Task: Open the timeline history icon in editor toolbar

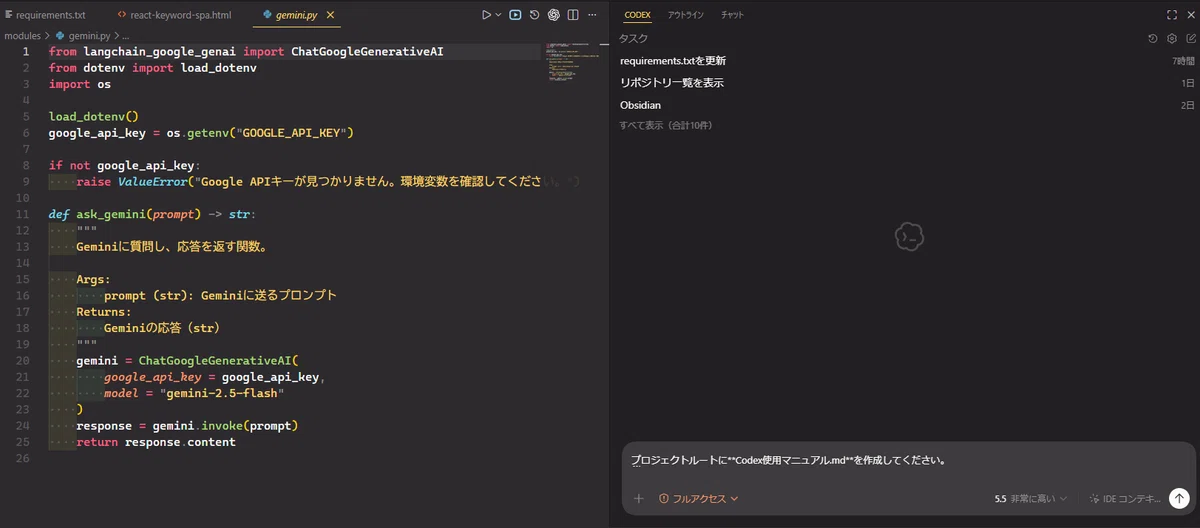Action: [x=534, y=15]
